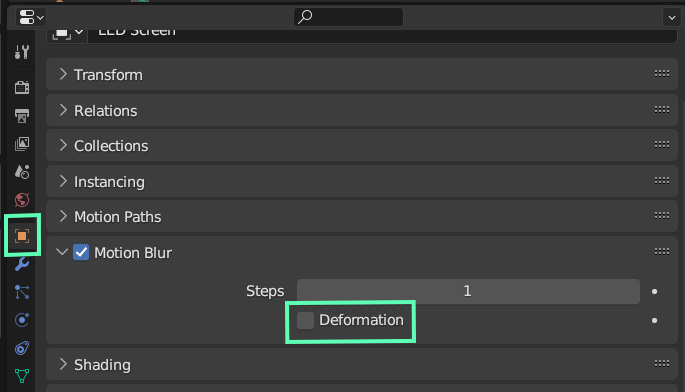Grab the Relations panel drag handle

click(661, 109)
